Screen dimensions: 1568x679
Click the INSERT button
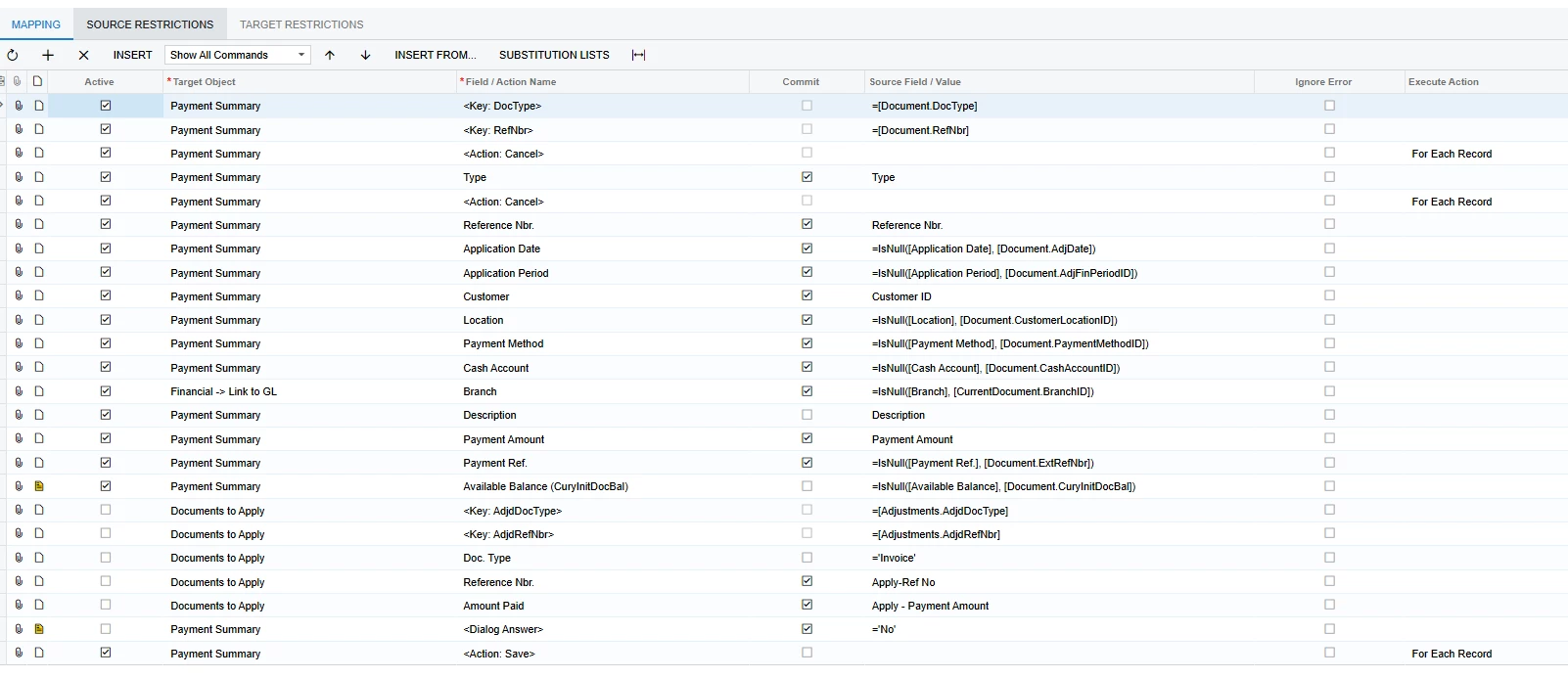132,55
